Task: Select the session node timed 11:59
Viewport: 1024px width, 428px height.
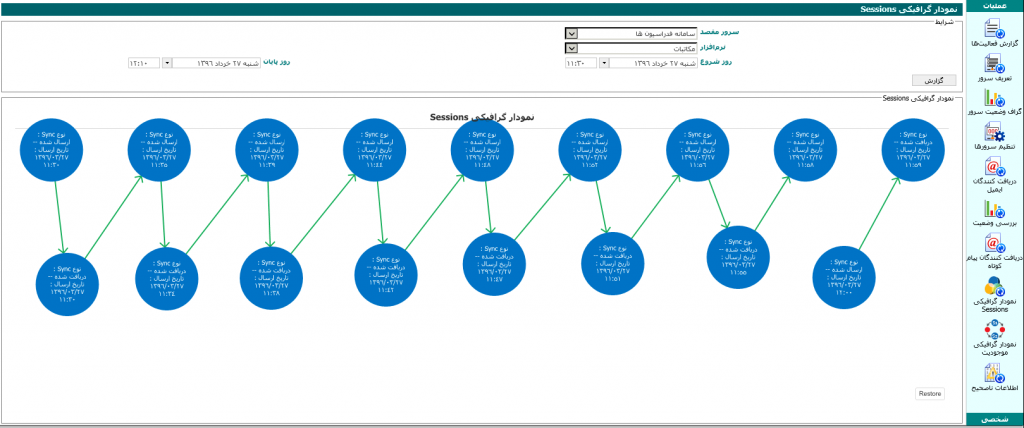Action: 913,150
